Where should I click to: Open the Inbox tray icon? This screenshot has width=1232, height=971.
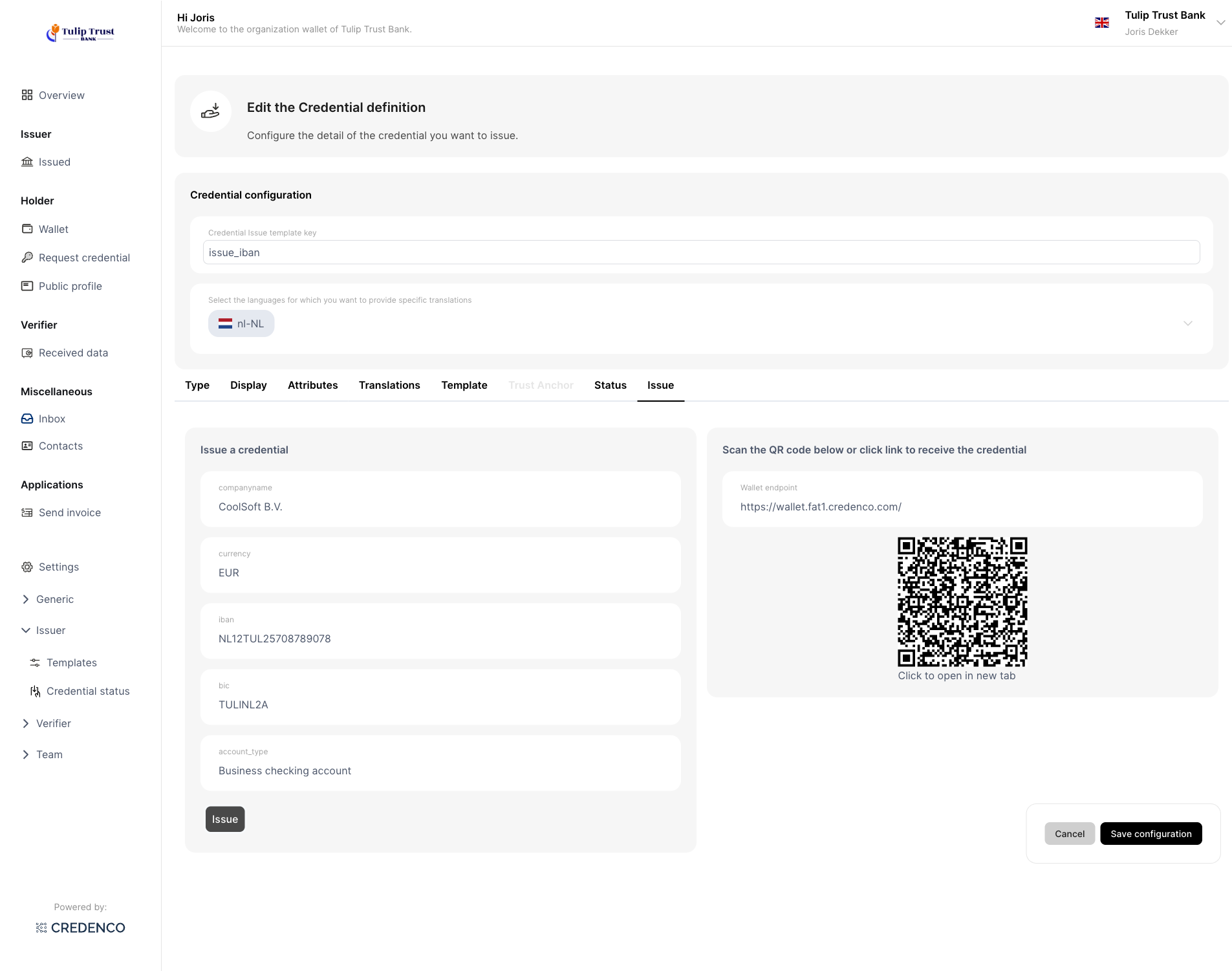(x=27, y=419)
